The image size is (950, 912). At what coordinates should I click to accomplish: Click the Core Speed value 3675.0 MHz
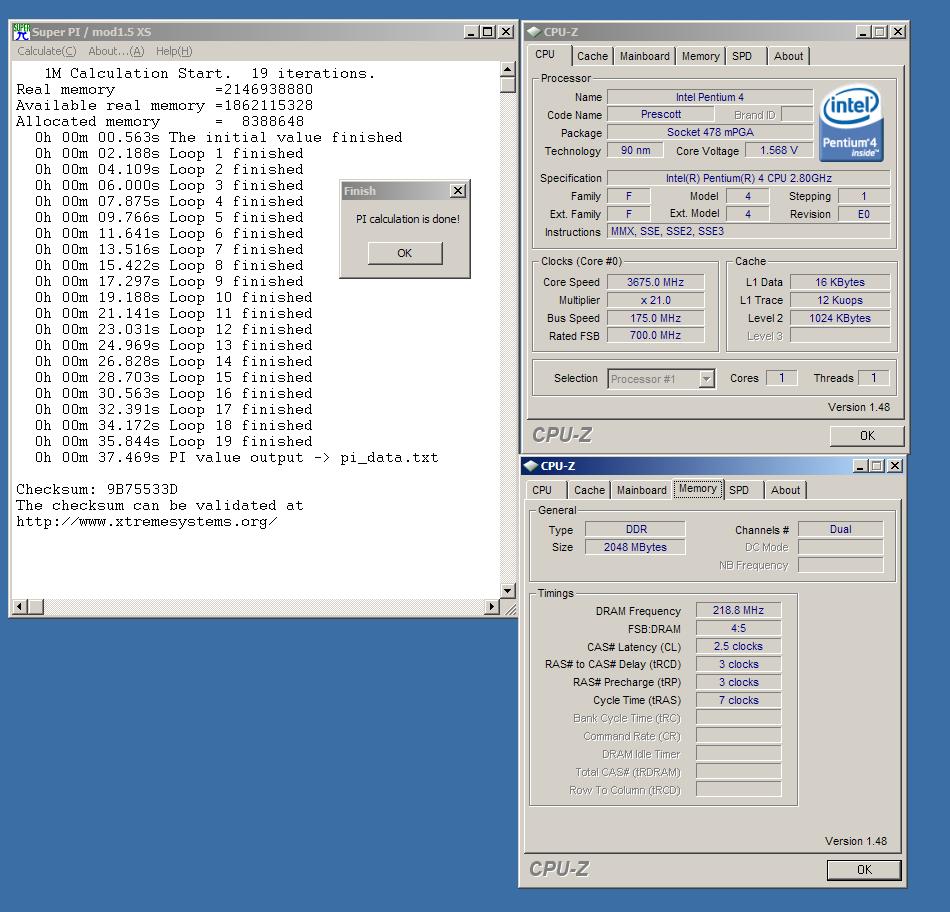(x=656, y=282)
